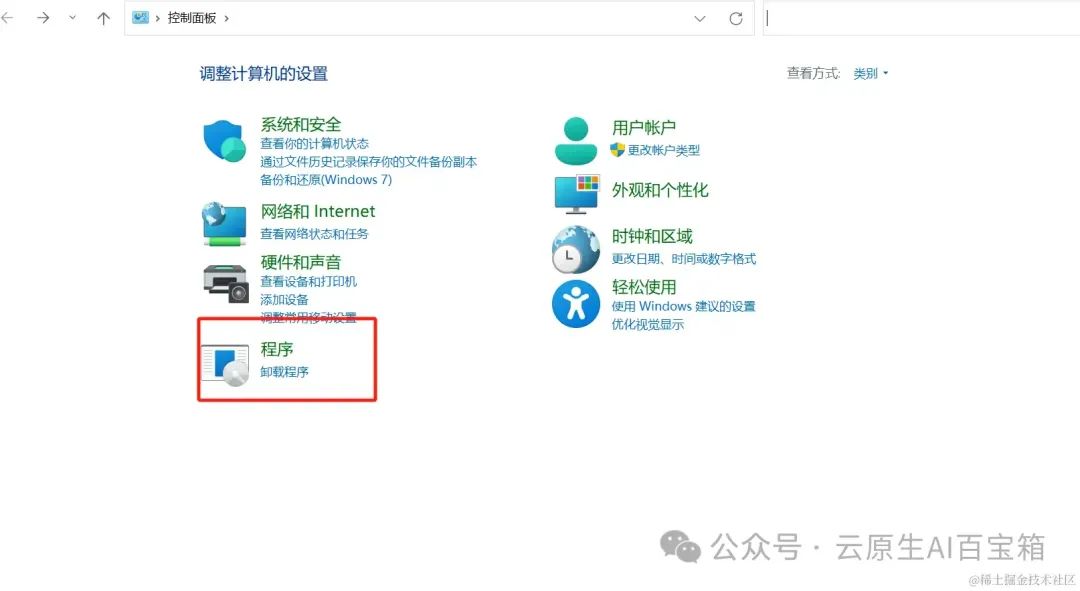
Task: Click the Clock and Region globe icon
Action: (x=575, y=249)
